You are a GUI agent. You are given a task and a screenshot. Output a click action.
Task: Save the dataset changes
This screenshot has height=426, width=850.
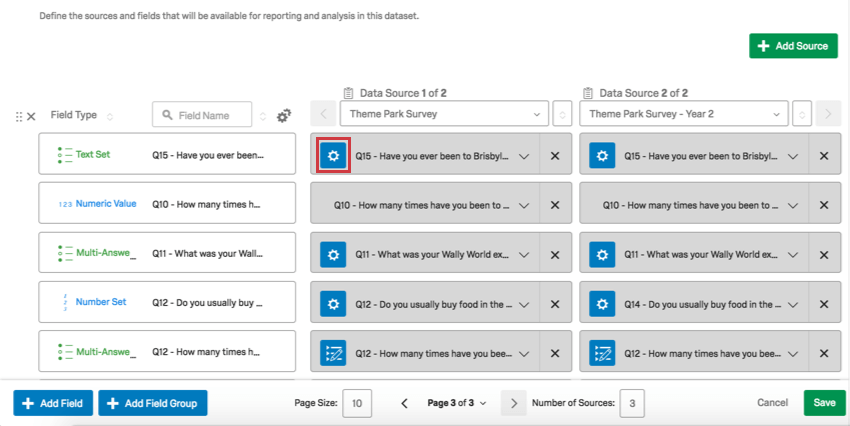pyautogui.click(x=824, y=403)
